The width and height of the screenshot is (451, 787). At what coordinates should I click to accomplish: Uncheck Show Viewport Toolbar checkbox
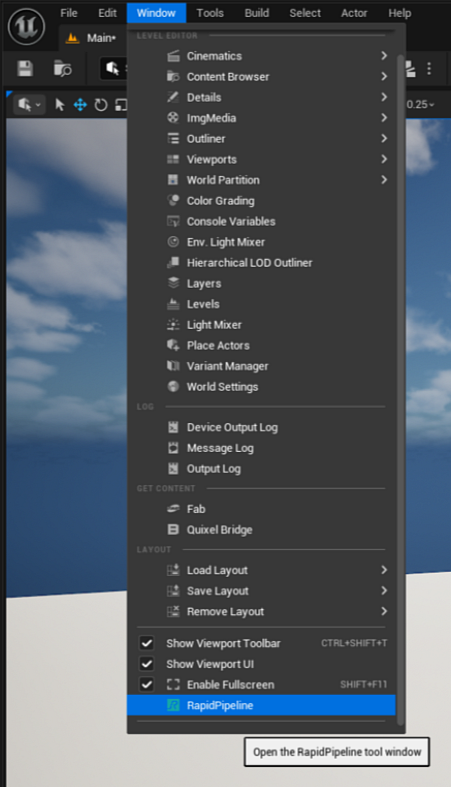pos(146,643)
